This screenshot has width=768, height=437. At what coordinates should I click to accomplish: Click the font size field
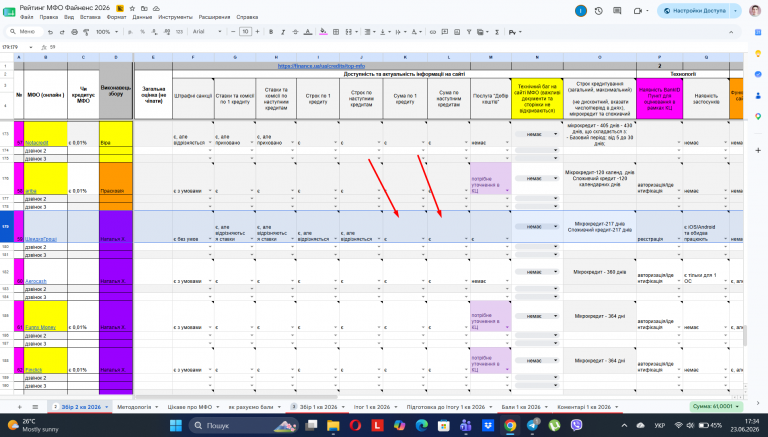pyautogui.click(x=245, y=32)
